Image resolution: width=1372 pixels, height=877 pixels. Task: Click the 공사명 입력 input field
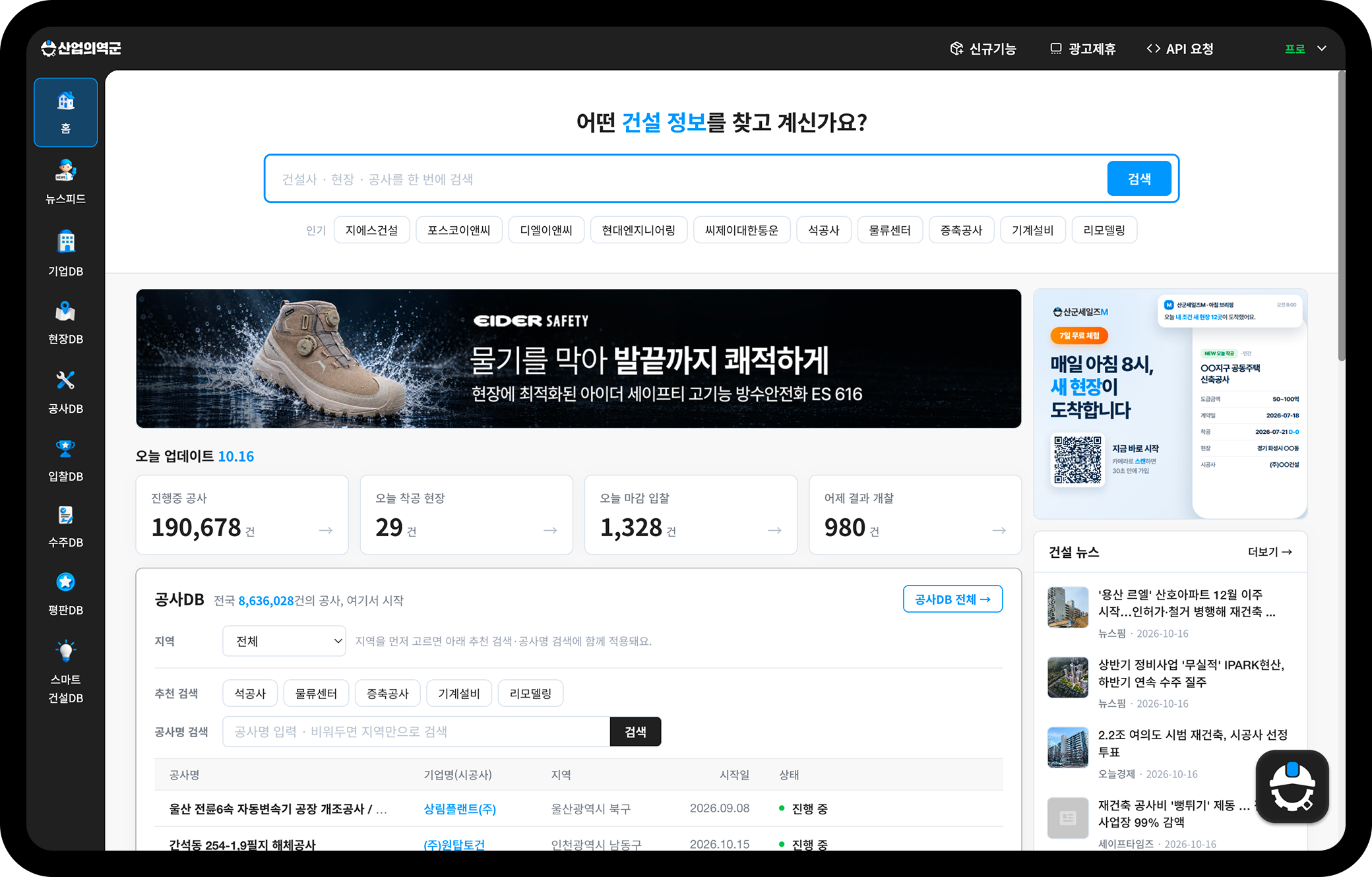pyautogui.click(x=416, y=731)
